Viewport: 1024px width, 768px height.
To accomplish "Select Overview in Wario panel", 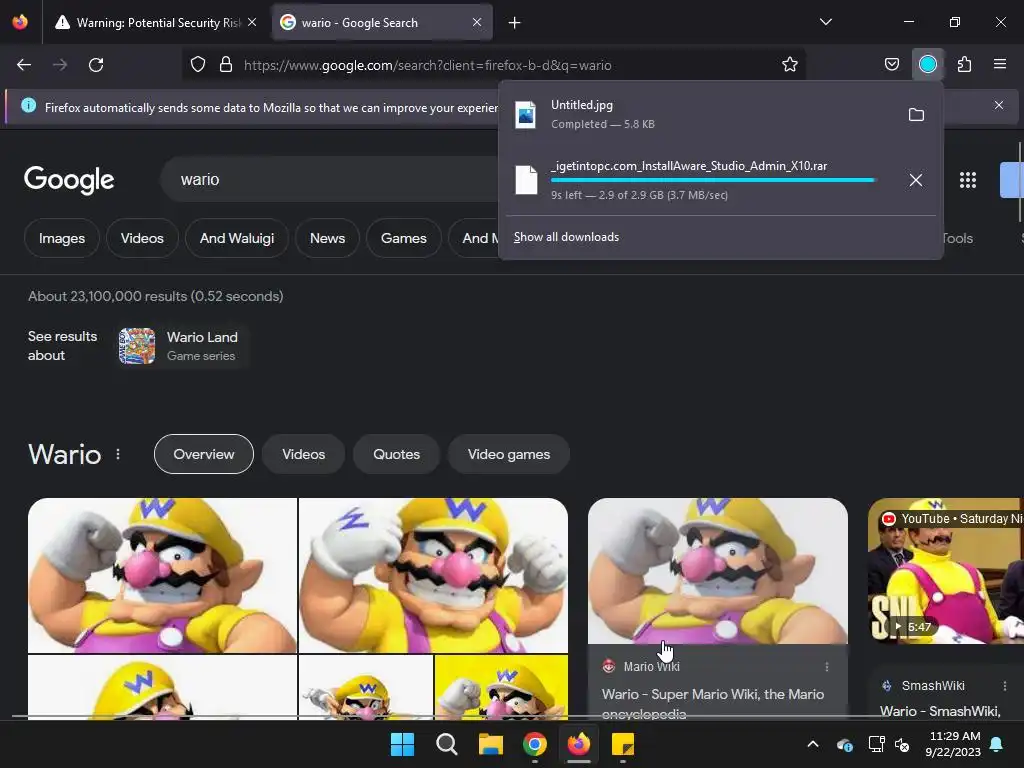I will (204, 454).
